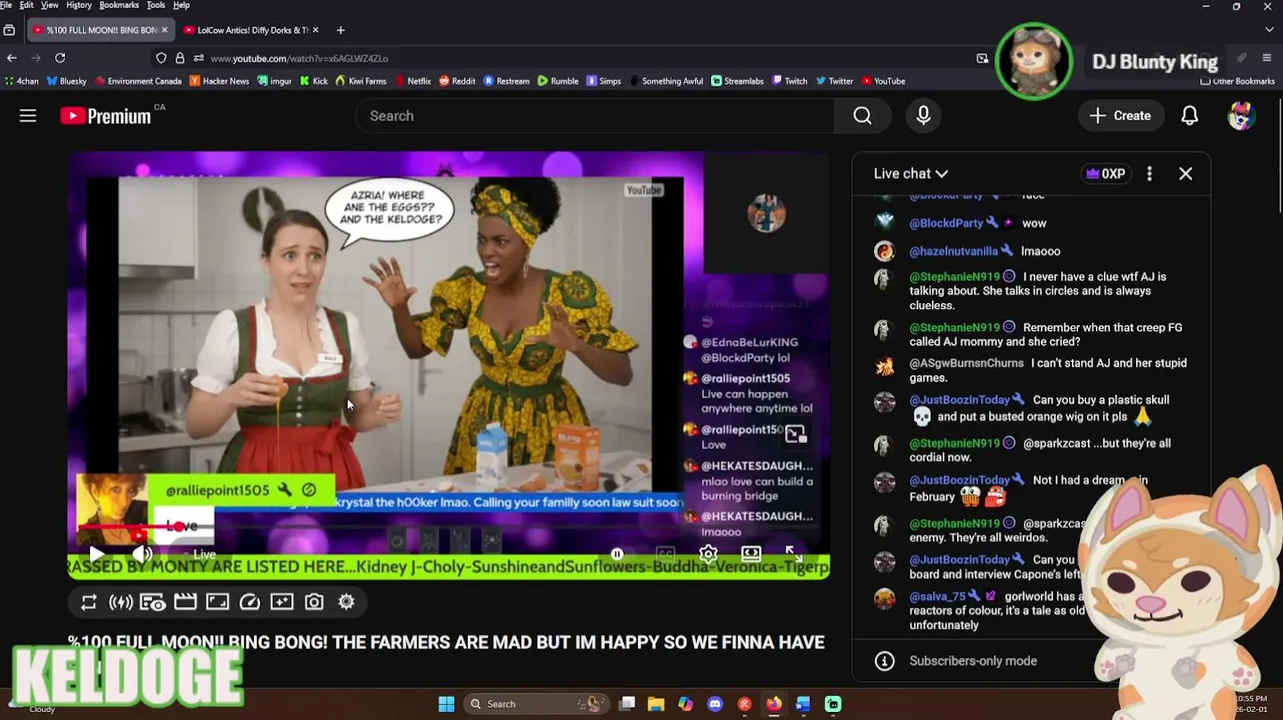The width and height of the screenshot is (1283, 720).
Task: Start voice search with microphone
Action: tap(923, 116)
